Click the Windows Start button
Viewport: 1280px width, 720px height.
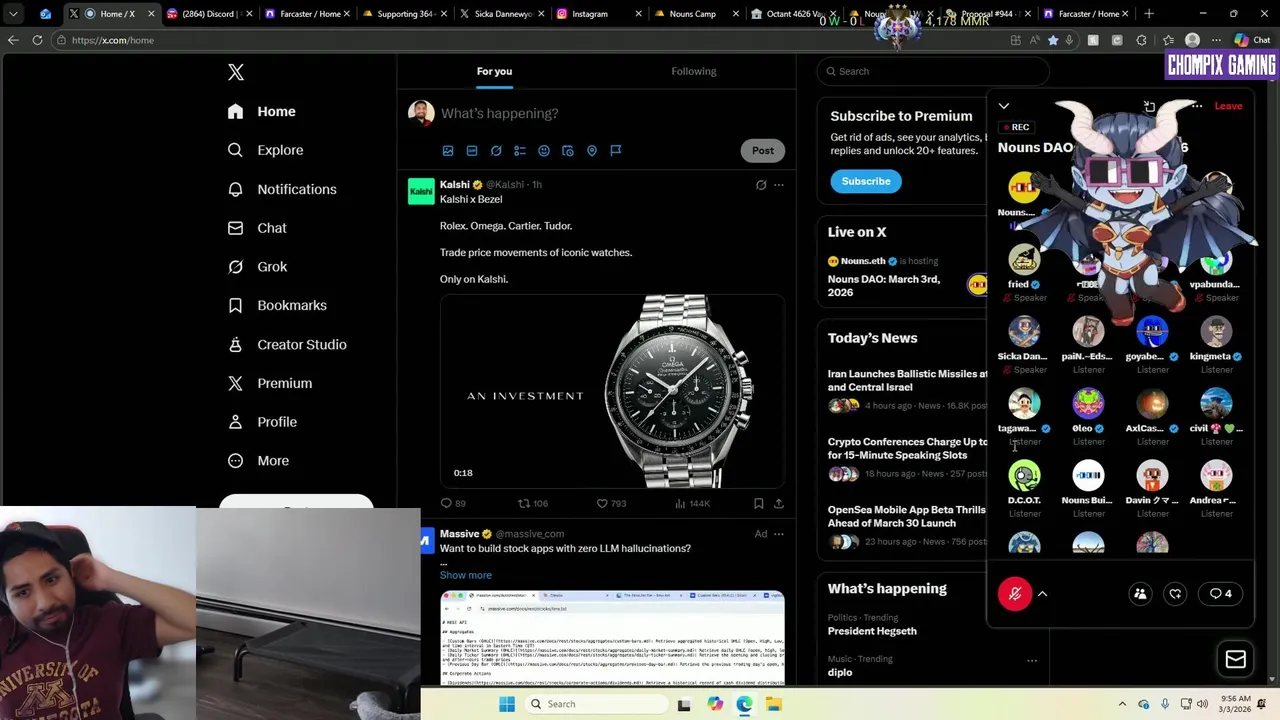click(507, 704)
